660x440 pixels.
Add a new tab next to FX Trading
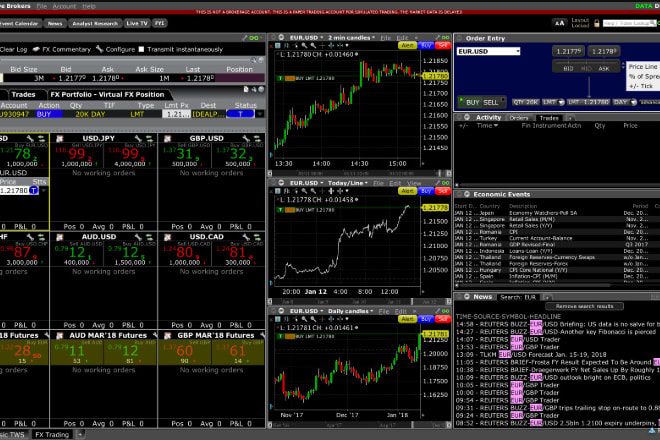click(80, 434)
